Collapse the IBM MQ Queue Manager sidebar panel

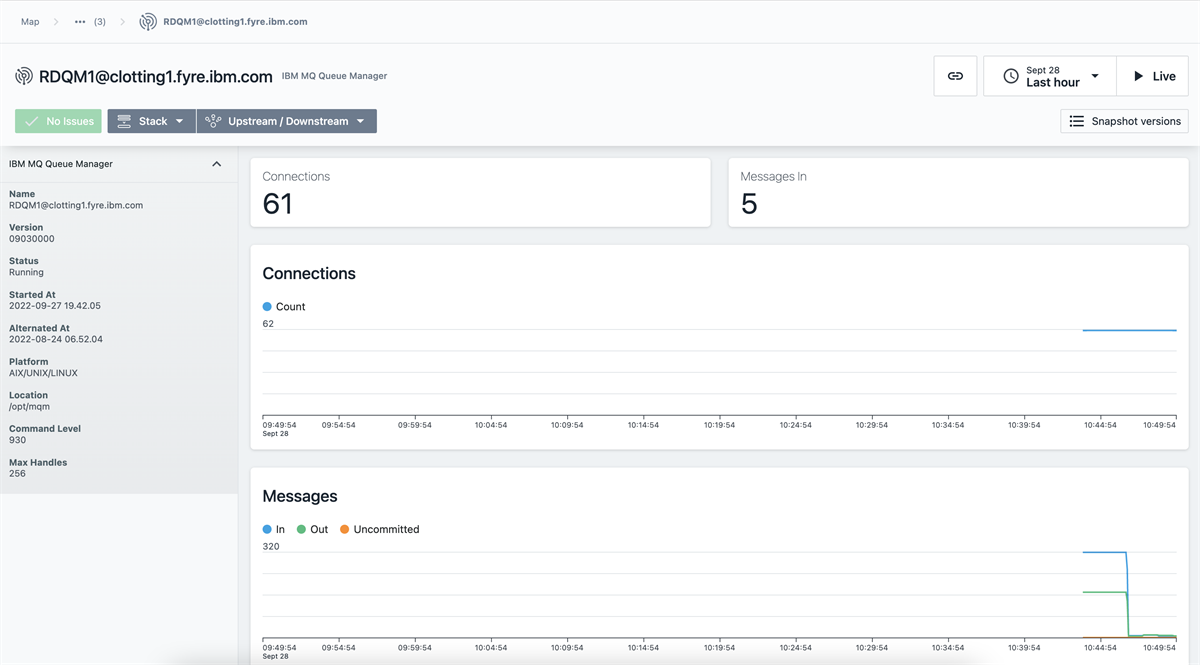click(x=217, y=163)
